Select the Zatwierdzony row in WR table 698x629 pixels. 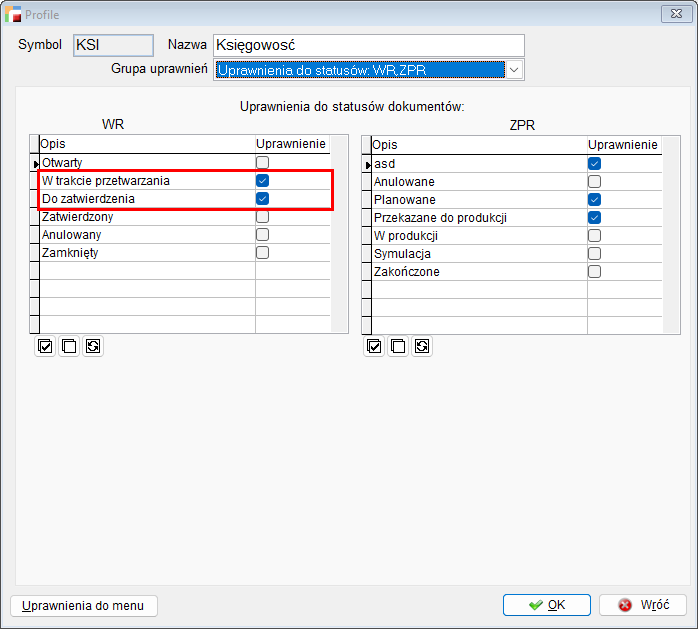(x=146, y=217)
